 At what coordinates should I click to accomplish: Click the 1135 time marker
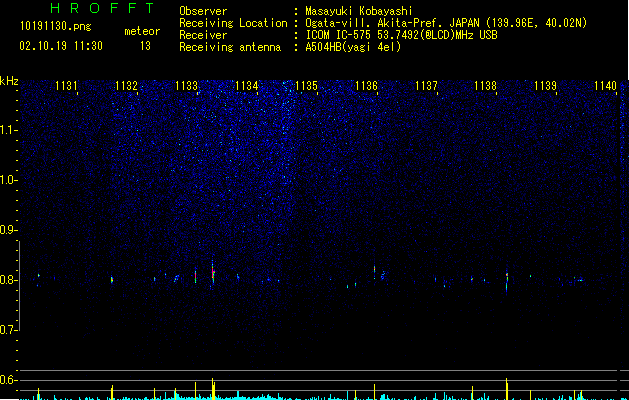coord(306,86)
